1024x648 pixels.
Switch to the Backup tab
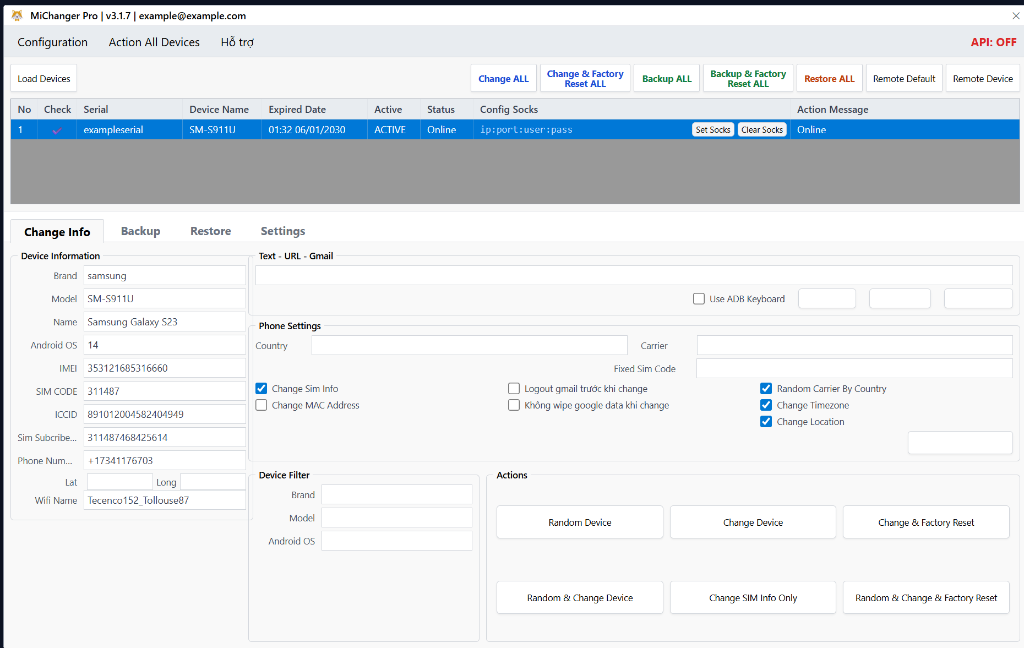pos(140,231)
